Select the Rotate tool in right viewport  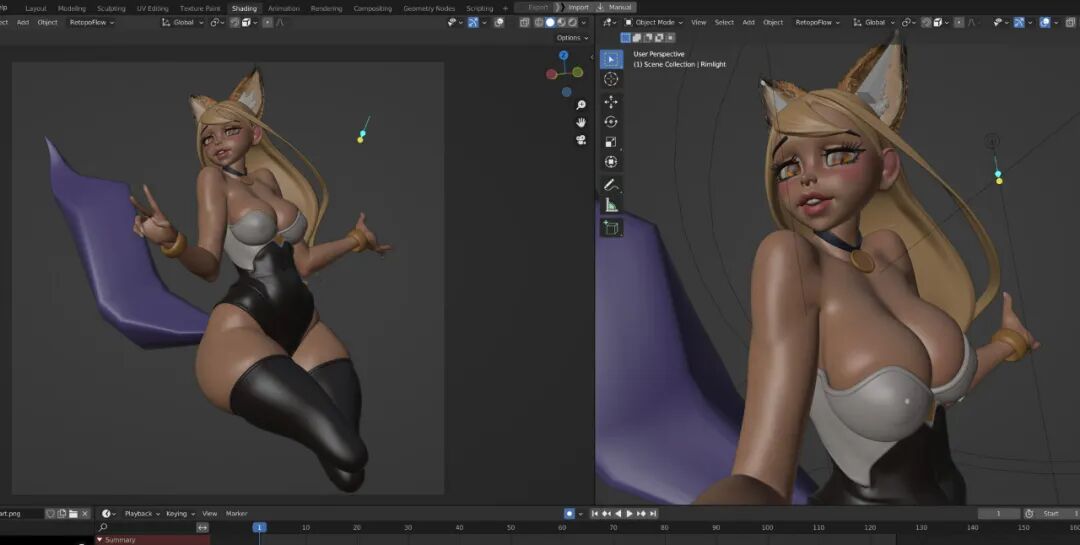(x=611, y=122)
